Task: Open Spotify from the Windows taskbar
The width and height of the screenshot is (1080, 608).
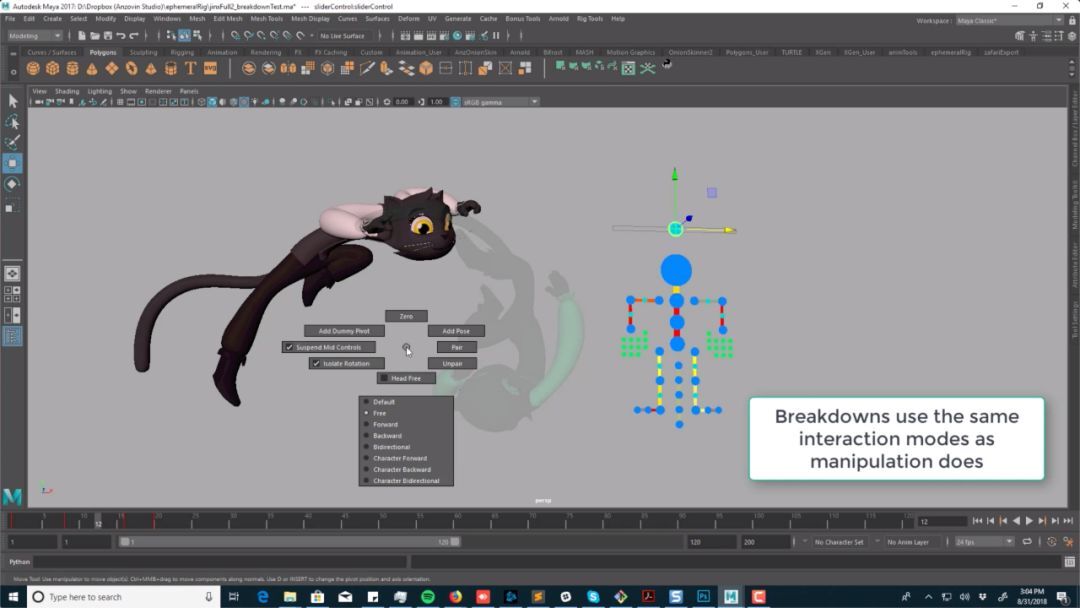Action: click(x=427, y=597)
